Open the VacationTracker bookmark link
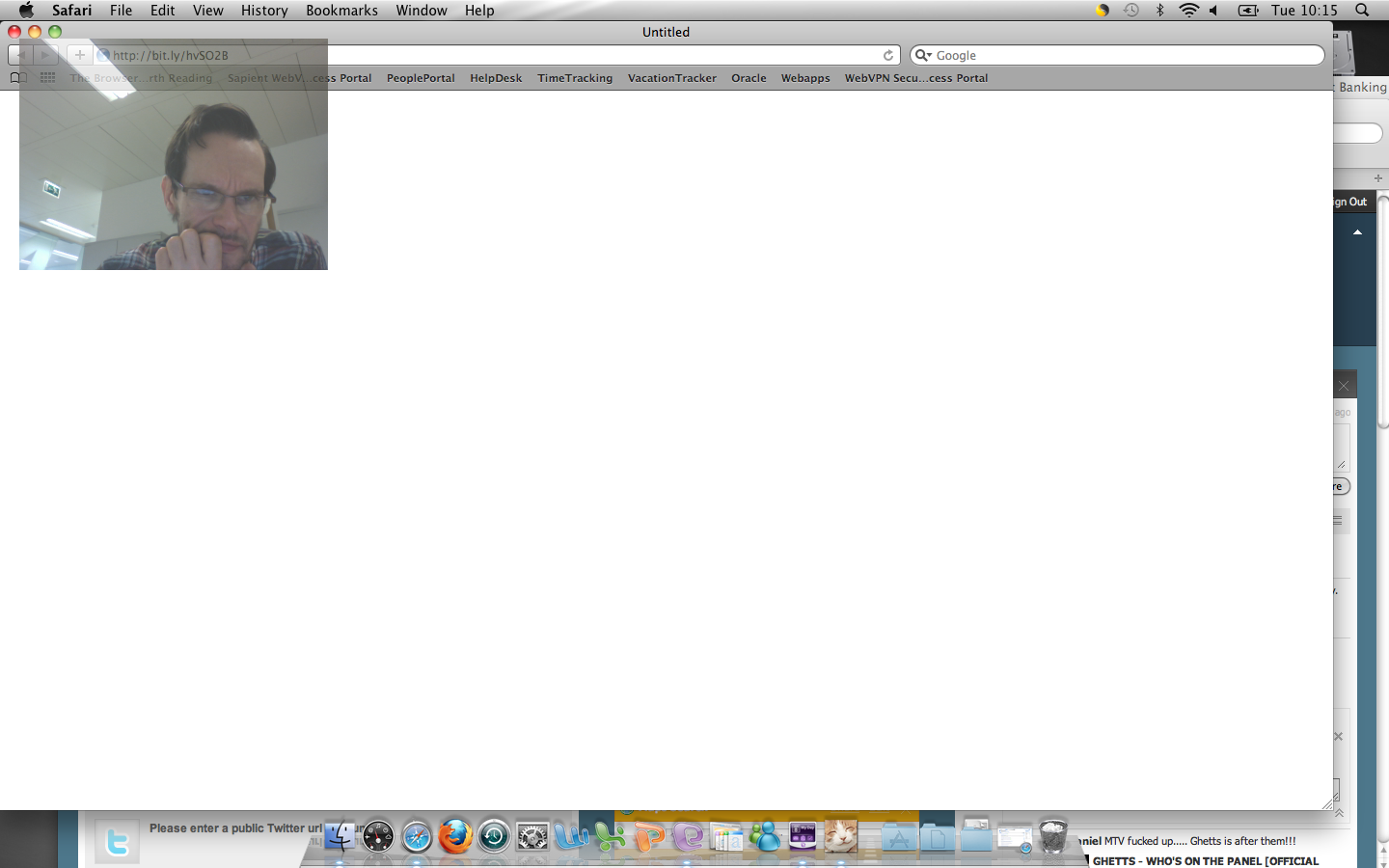This screenshot has height=868, width=1389. [671, 78]
